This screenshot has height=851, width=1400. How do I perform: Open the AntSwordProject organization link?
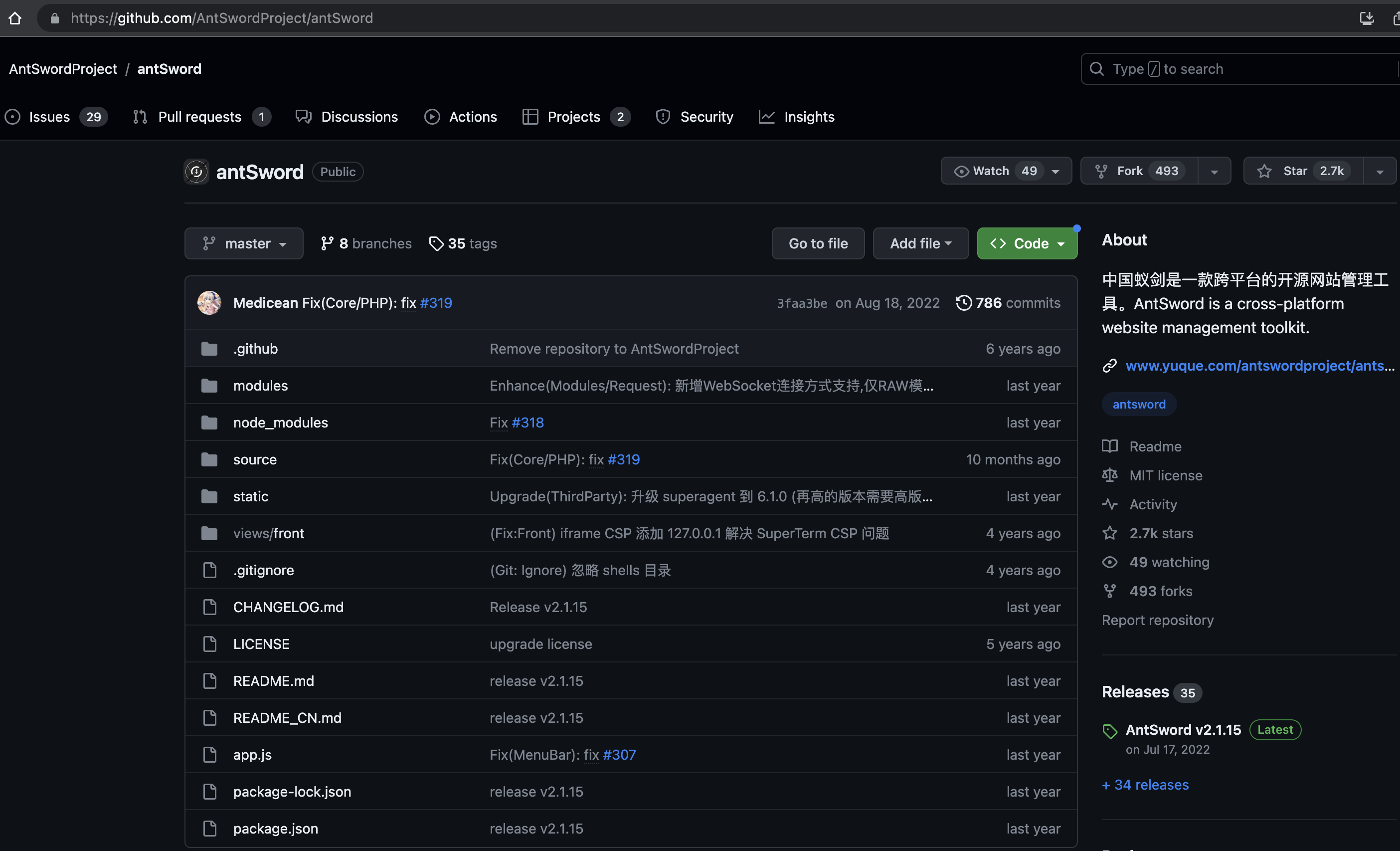[63, 69]
